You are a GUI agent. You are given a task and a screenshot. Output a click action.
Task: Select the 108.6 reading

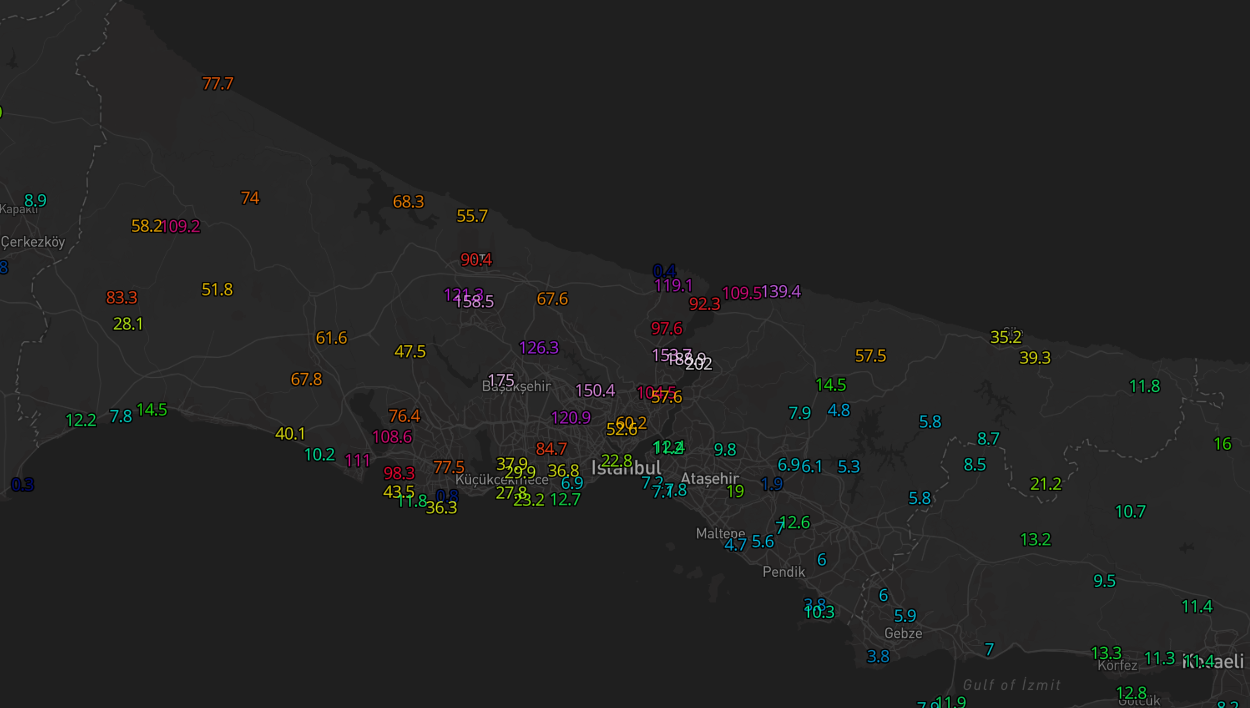tap(392, 437)
